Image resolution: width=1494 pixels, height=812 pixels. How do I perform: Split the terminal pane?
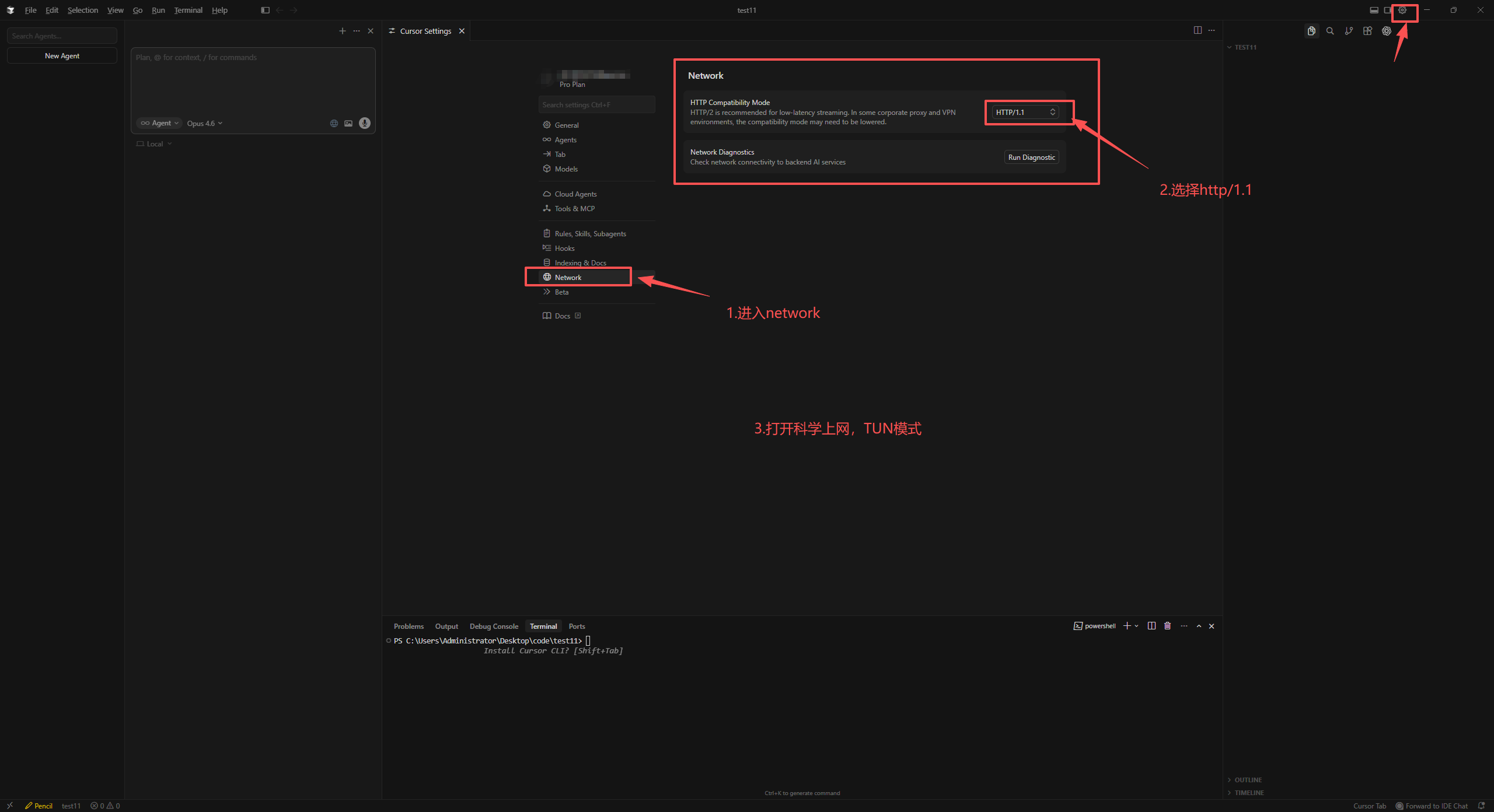1151,626
